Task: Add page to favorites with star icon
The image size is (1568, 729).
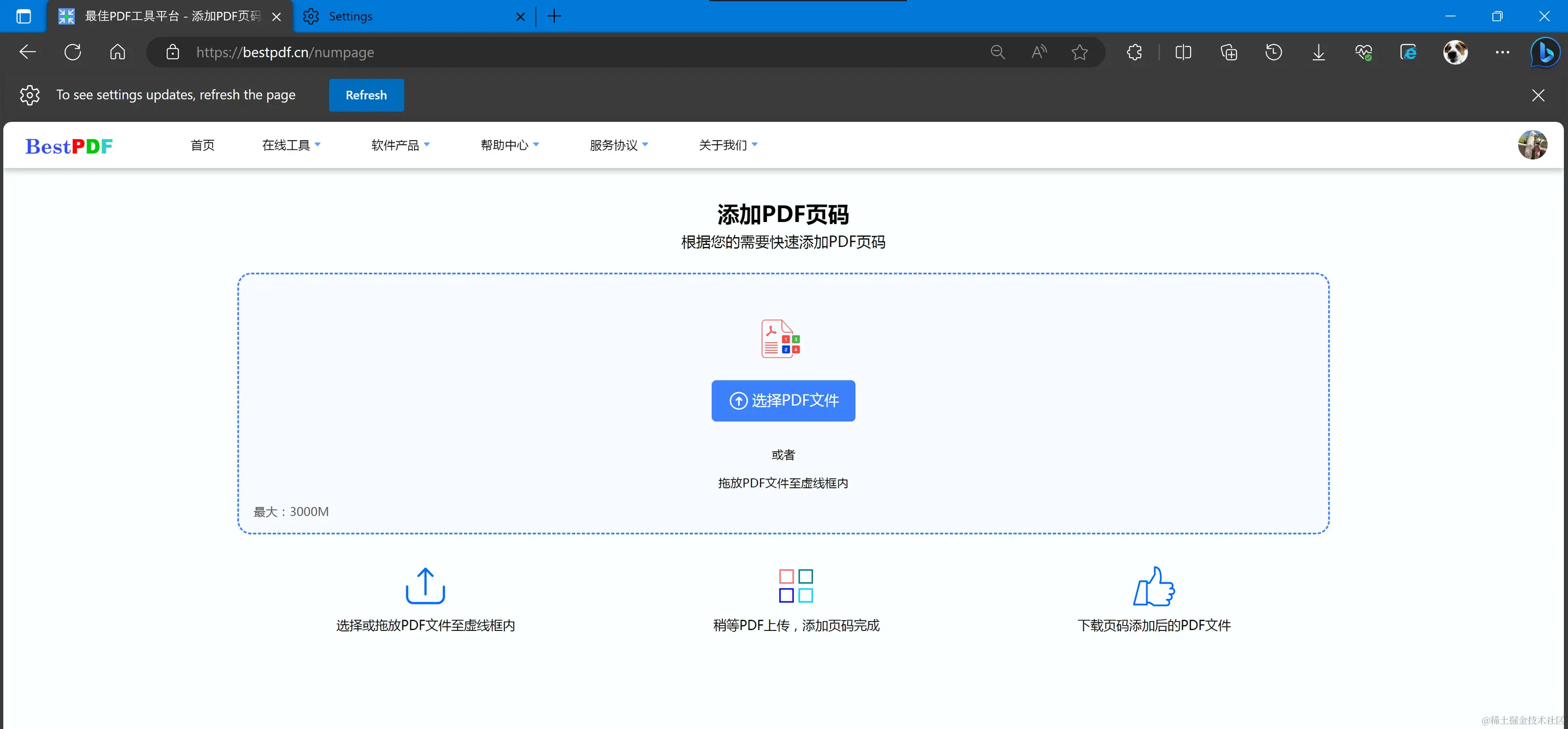Action: [1079, 52]
